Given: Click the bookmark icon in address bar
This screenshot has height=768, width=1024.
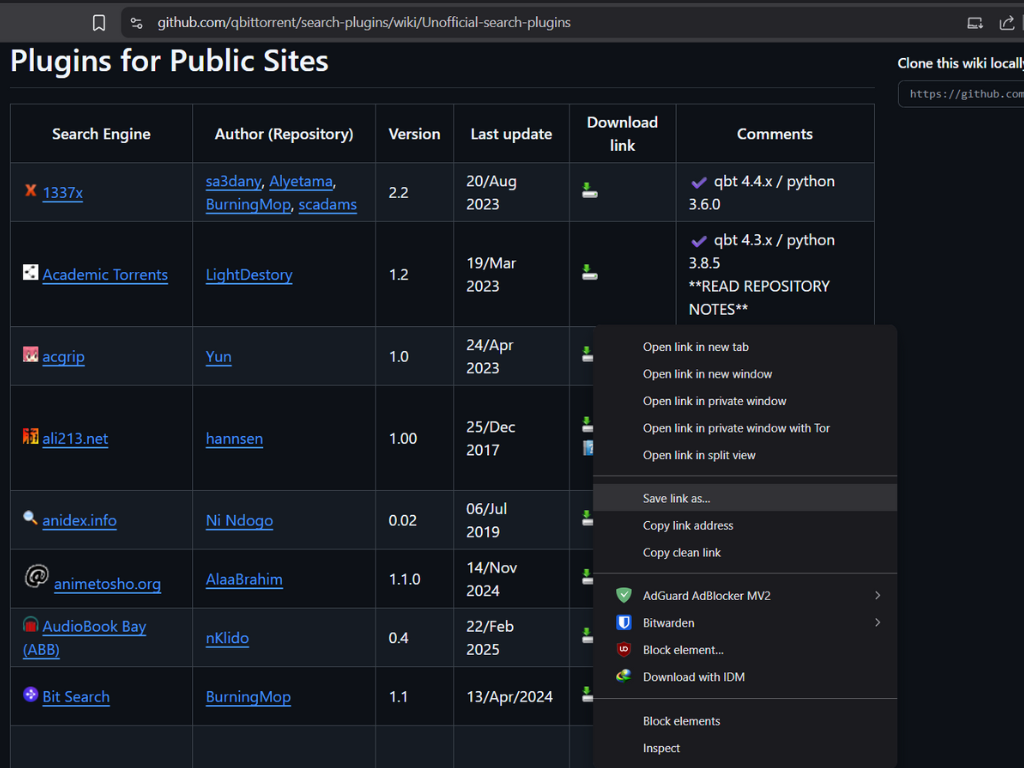Looking at the screenshot, I should (99, 23).
